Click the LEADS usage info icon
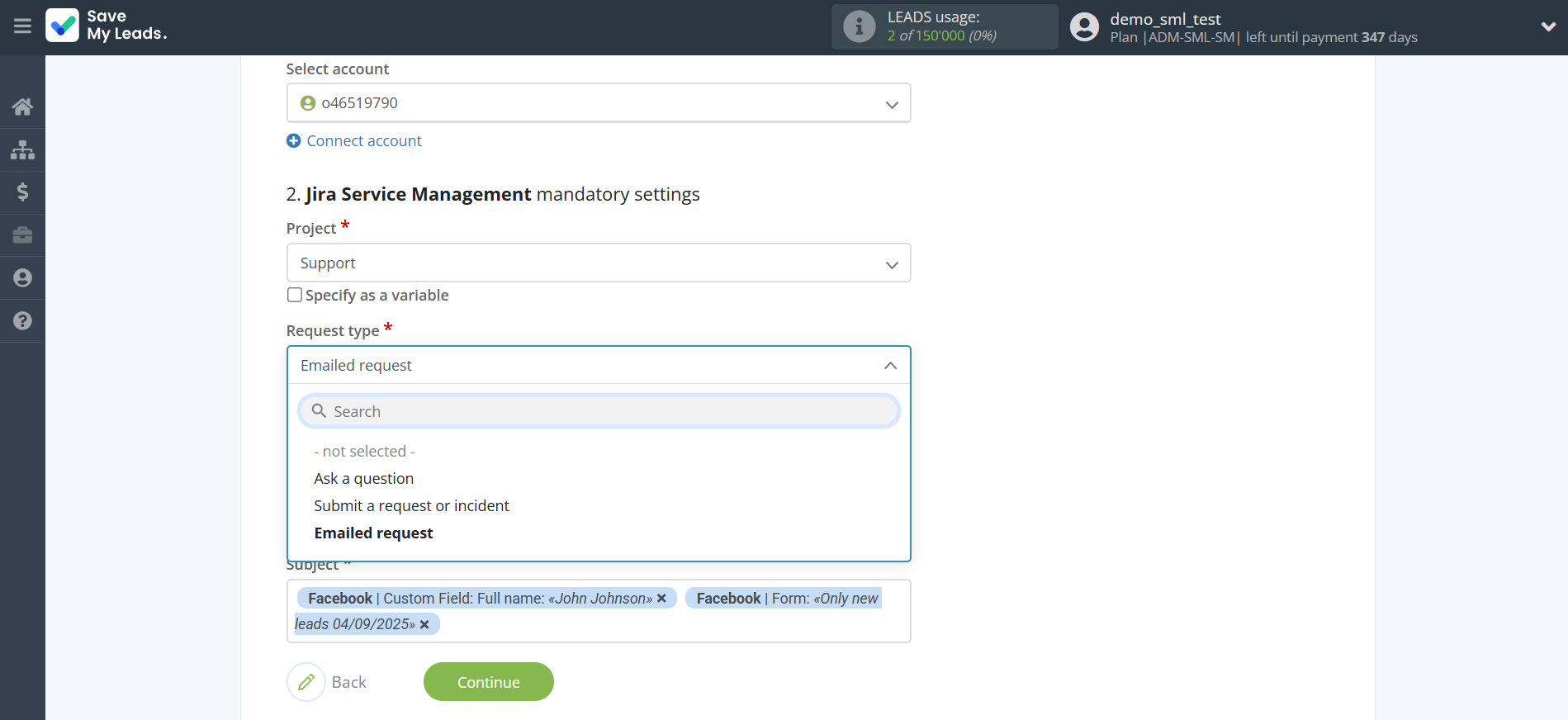The width and height of the screenshot is (1568, 720). click(859, 27)
